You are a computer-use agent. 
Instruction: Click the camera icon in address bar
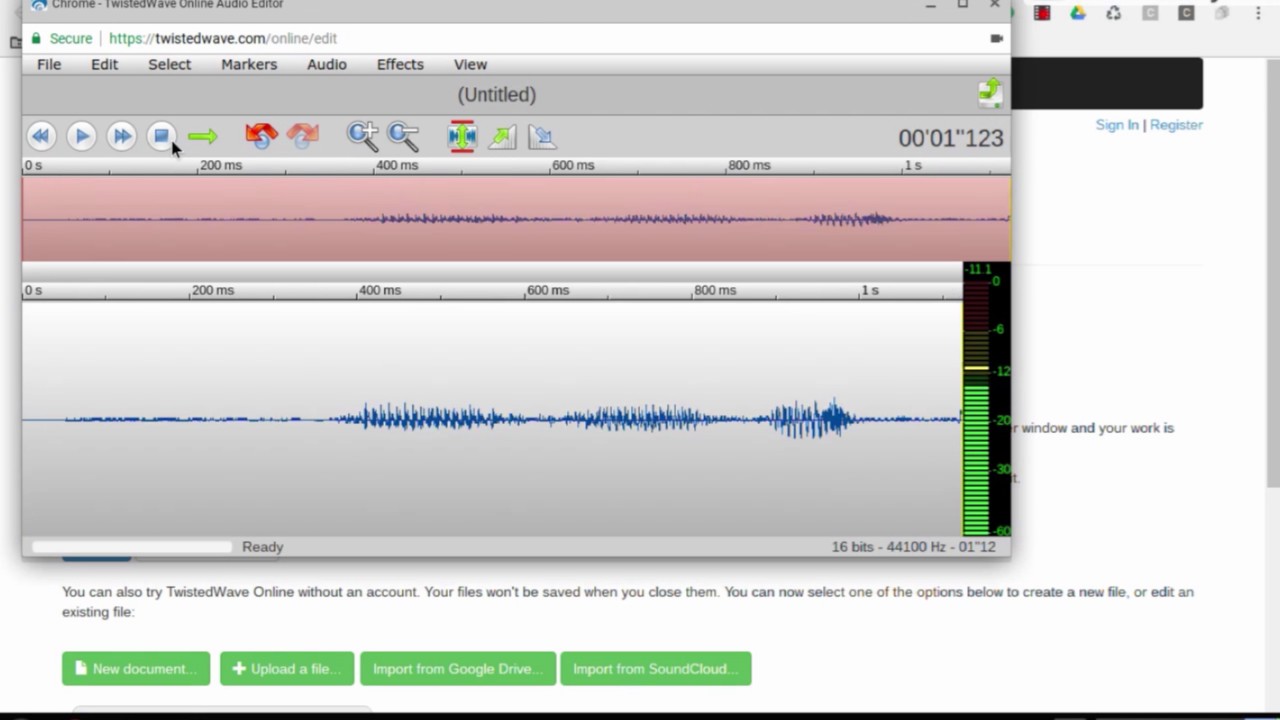[x=996, y=38]
